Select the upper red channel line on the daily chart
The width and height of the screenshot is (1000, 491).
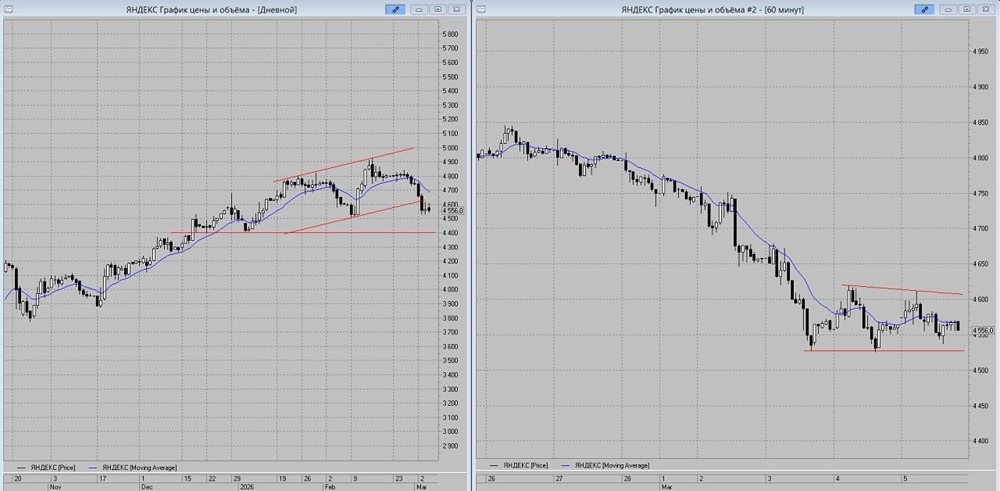point(344,165)
